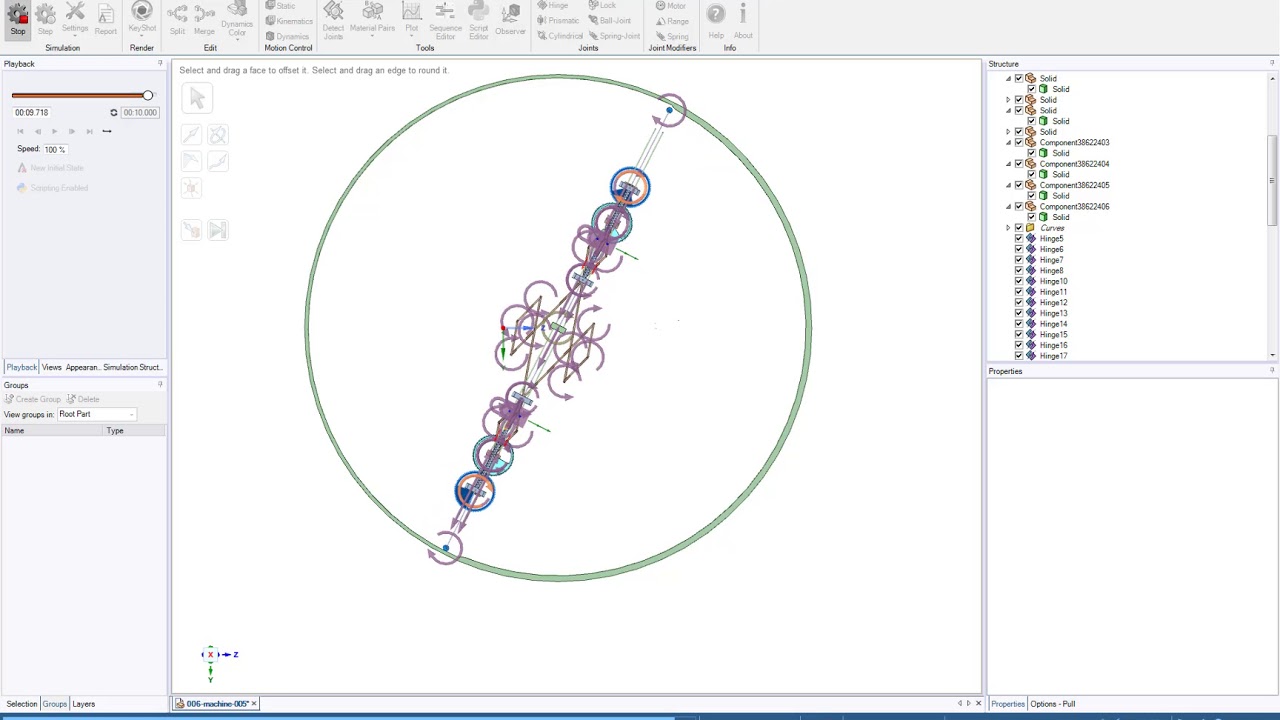Image resolution: width=1280 pixels, height=720 pixels.
Task: Switch to the Appearance tab
Action: (82, 367)
